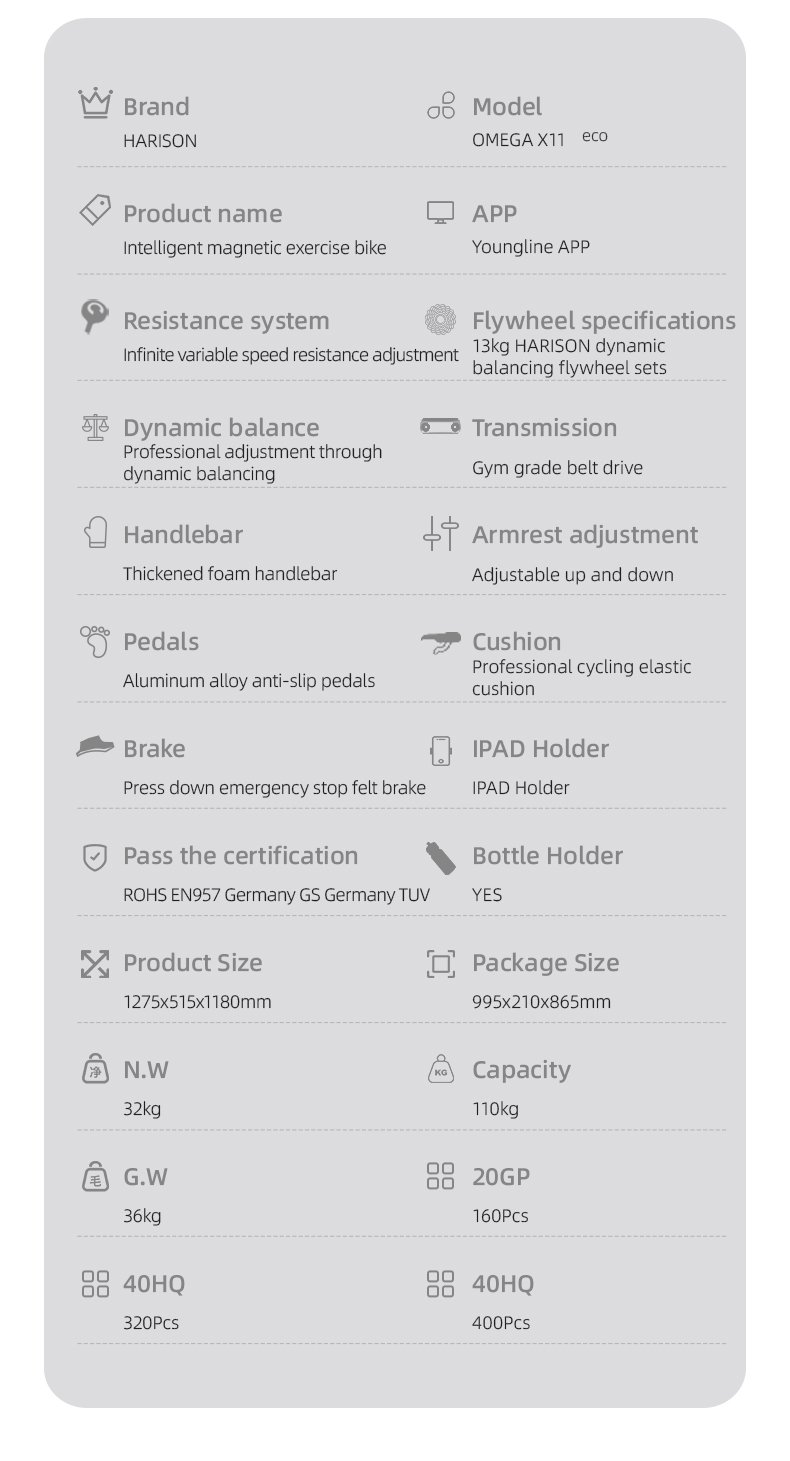
Task: Click the belt drive icon next to Transmission
Action: 440,427
